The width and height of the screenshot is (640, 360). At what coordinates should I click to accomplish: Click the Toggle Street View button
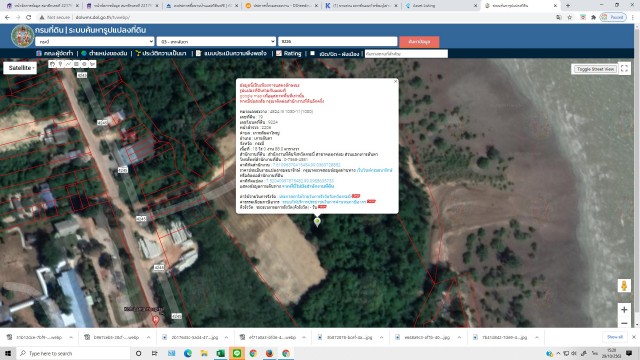(x=596, y=69)
